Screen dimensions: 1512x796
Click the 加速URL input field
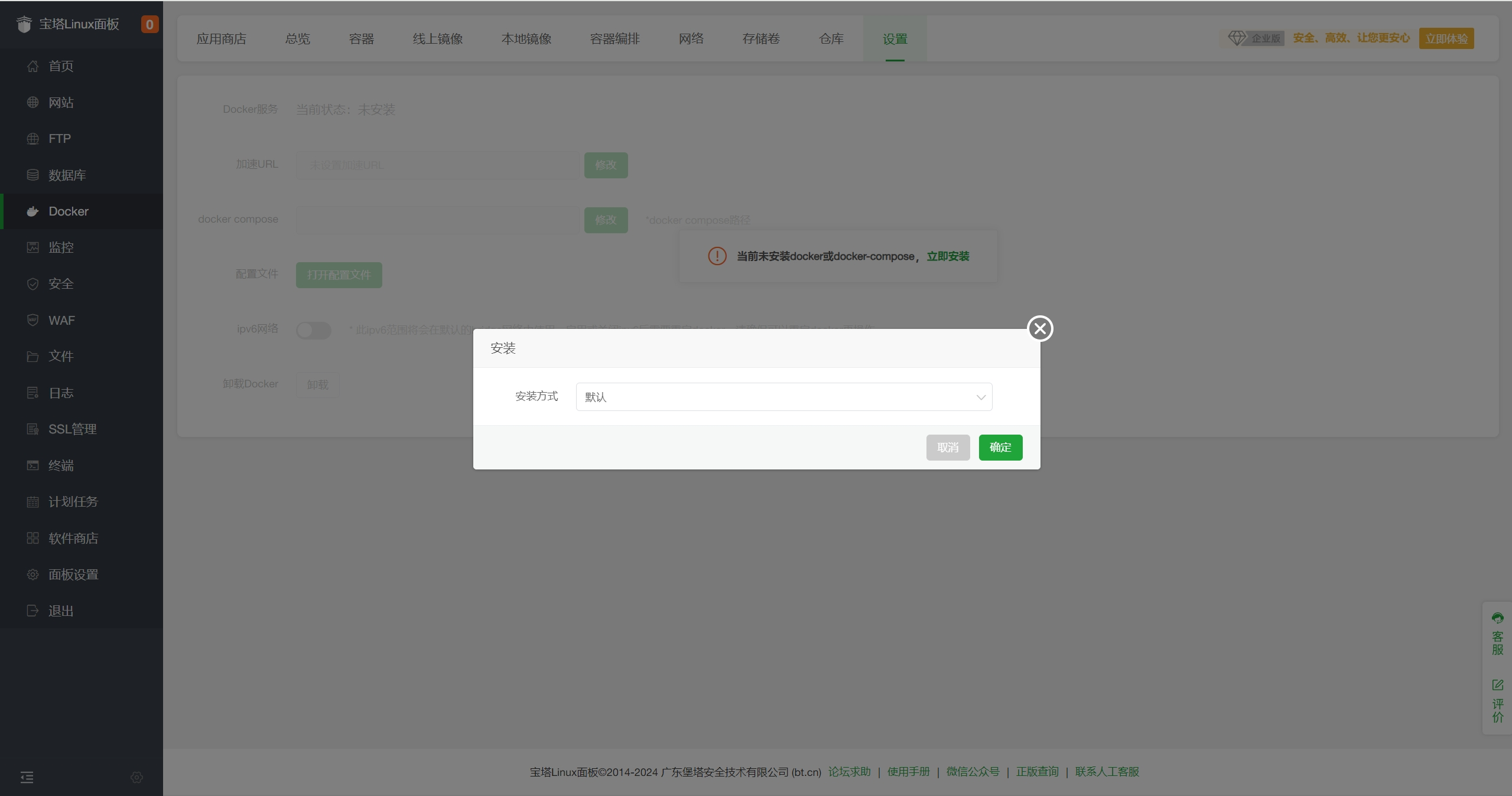437,165
